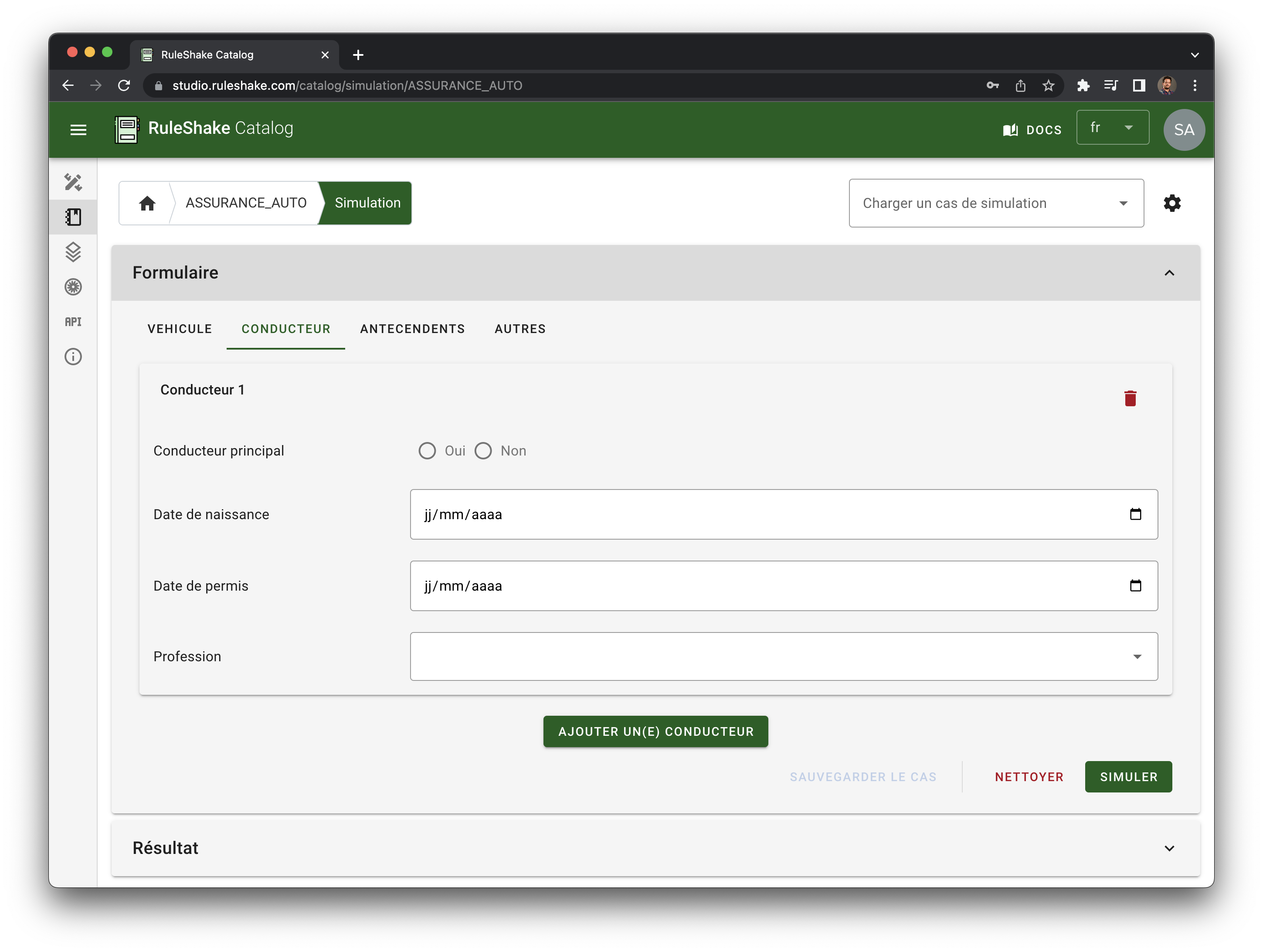Click AJOUTER UN(E) CONDUCTEUR button

pos(655,731)
